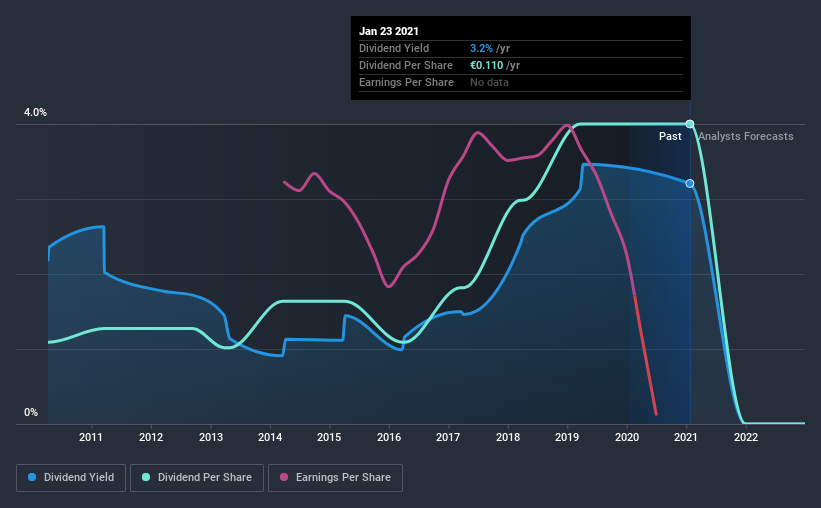Click the 3.2% dividend yield tooltip value

481,48
